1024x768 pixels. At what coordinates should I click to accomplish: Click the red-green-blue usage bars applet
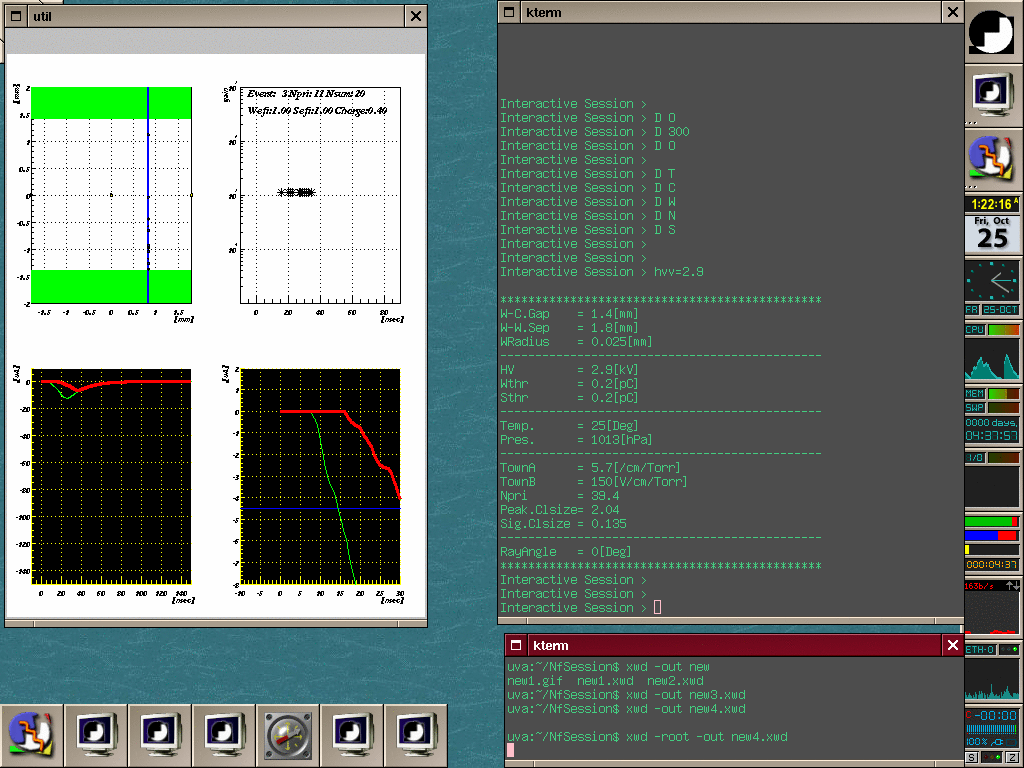point(992,536)
